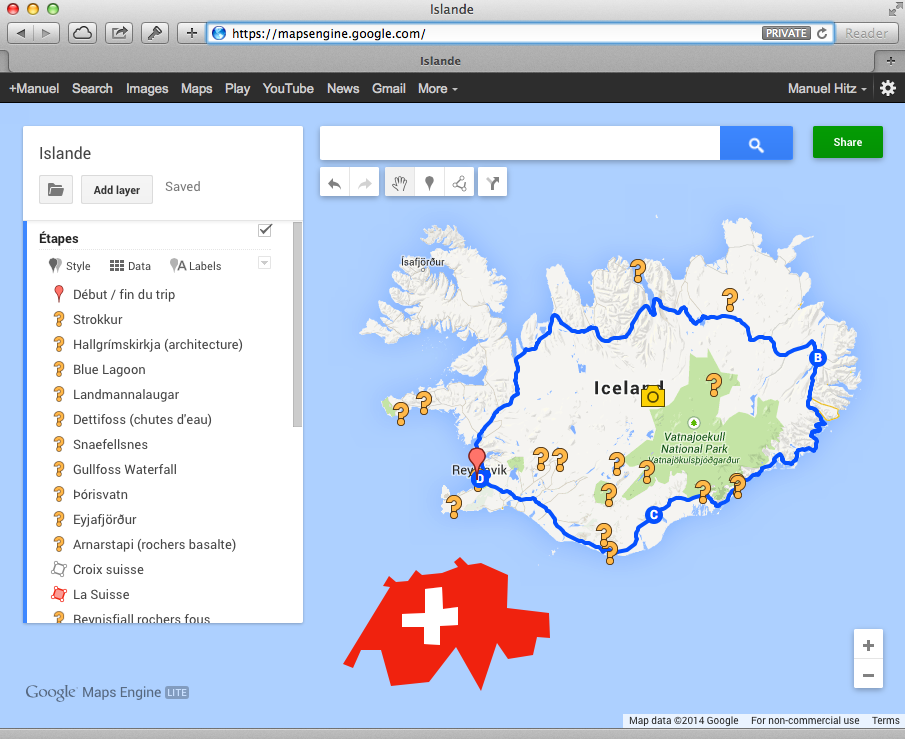
Task: Click the redo arrow in map toolbar
Action: 365,183
